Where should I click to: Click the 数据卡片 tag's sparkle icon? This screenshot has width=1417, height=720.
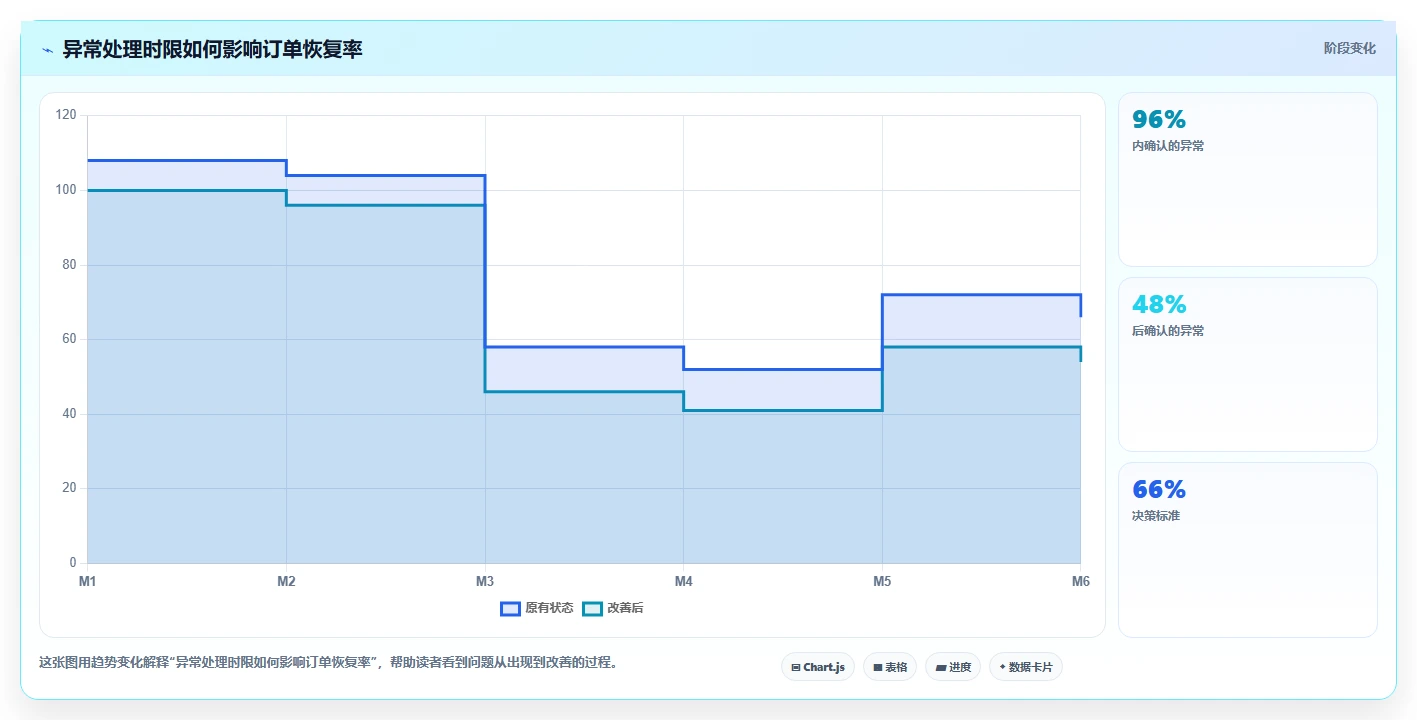click(x=1002, y=667)
